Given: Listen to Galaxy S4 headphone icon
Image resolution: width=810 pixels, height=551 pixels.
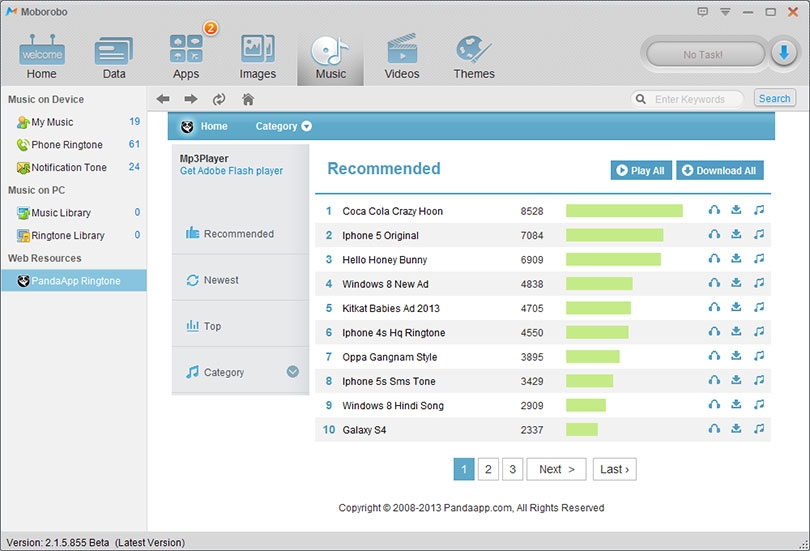Looking at the screenshot, I should click(x=714, y=428).
